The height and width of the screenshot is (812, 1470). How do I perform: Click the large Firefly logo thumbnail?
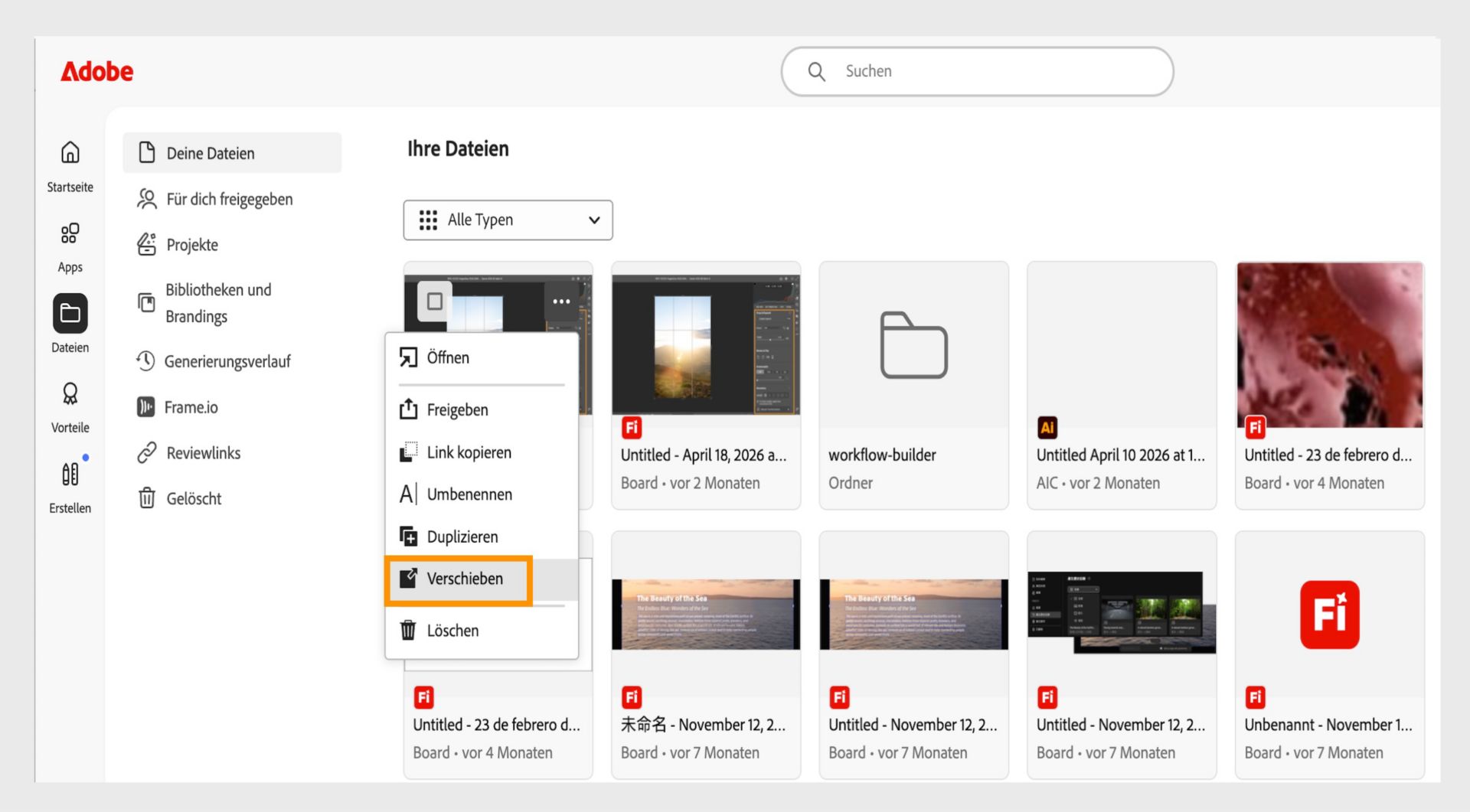click(1330, 615)
